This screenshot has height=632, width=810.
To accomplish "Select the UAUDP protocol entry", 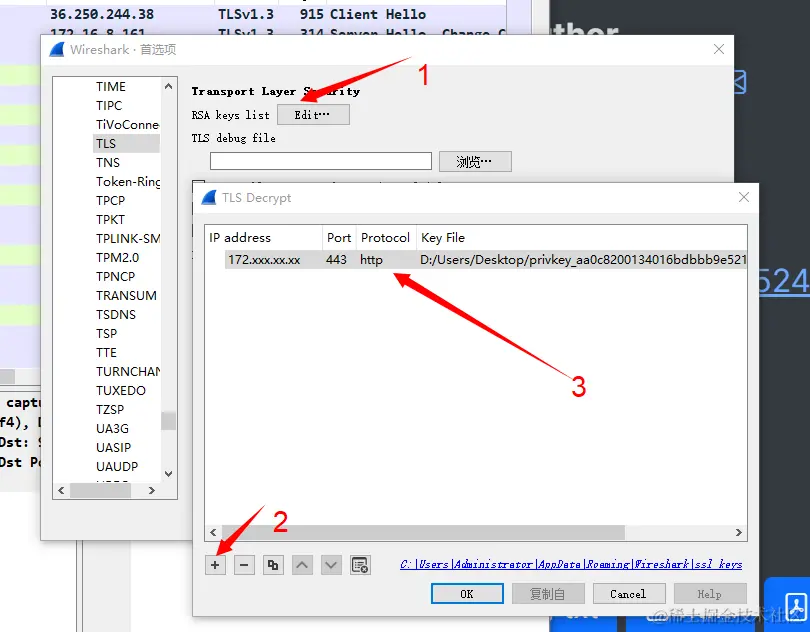I will pyautogui.click(x=117, y=467).
